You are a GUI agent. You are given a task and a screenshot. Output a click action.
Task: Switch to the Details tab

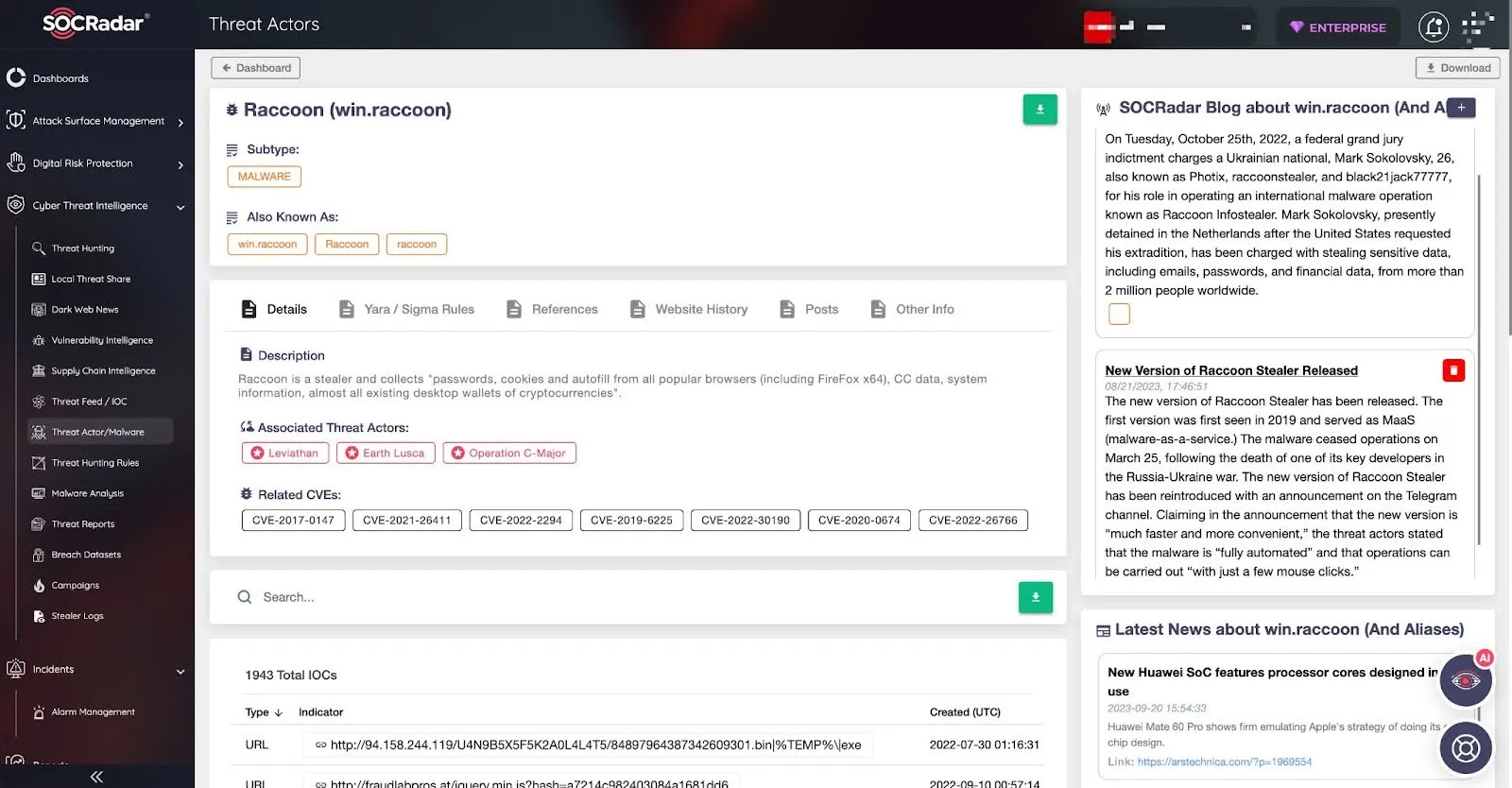tap(274, 309)
